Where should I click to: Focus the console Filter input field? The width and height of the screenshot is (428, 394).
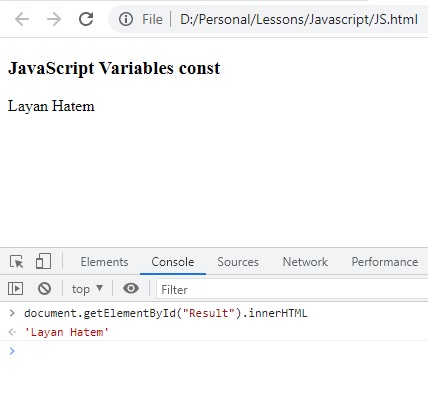292,289
